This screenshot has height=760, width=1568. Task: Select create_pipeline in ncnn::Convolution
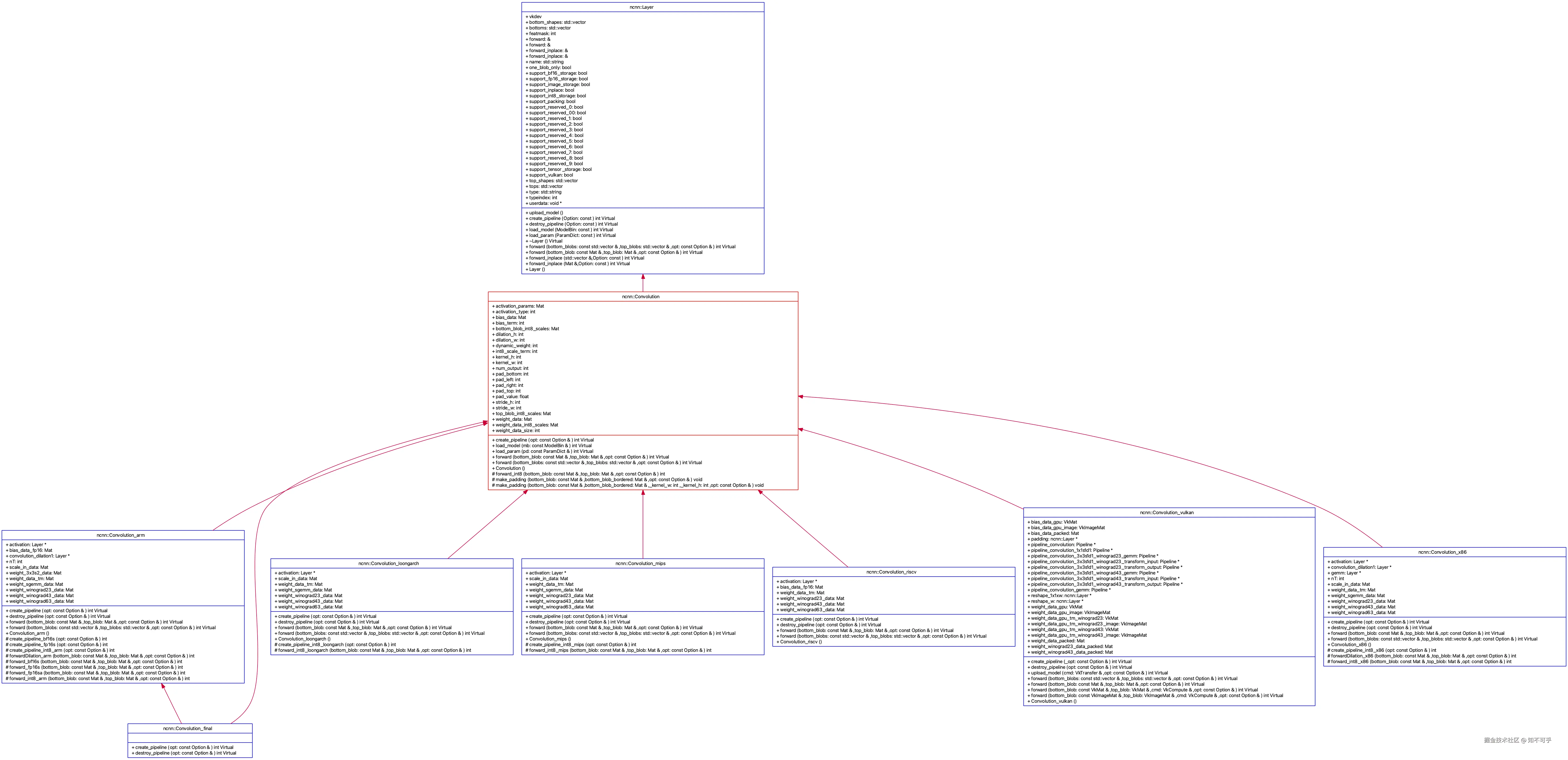pos(542,439)
